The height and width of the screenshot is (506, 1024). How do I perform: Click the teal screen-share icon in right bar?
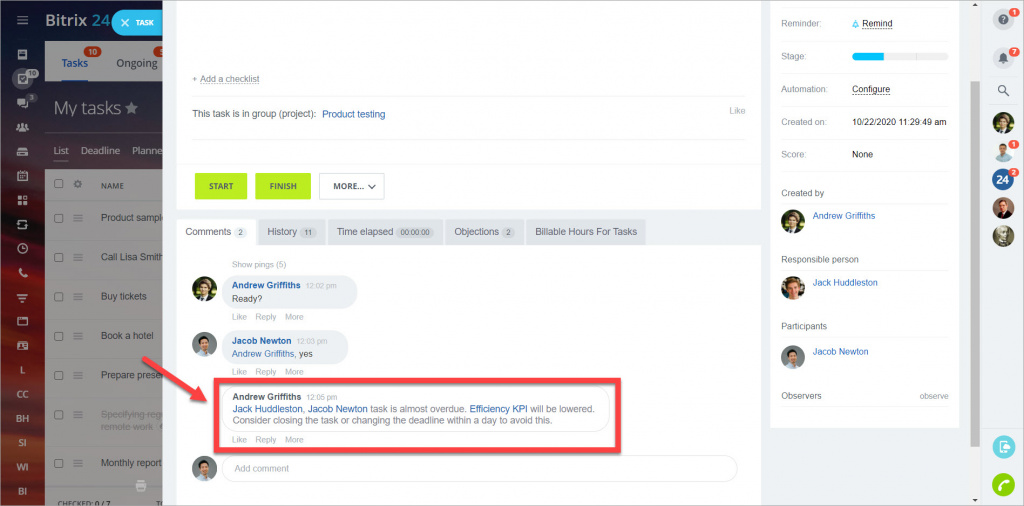click(1003, 447)
